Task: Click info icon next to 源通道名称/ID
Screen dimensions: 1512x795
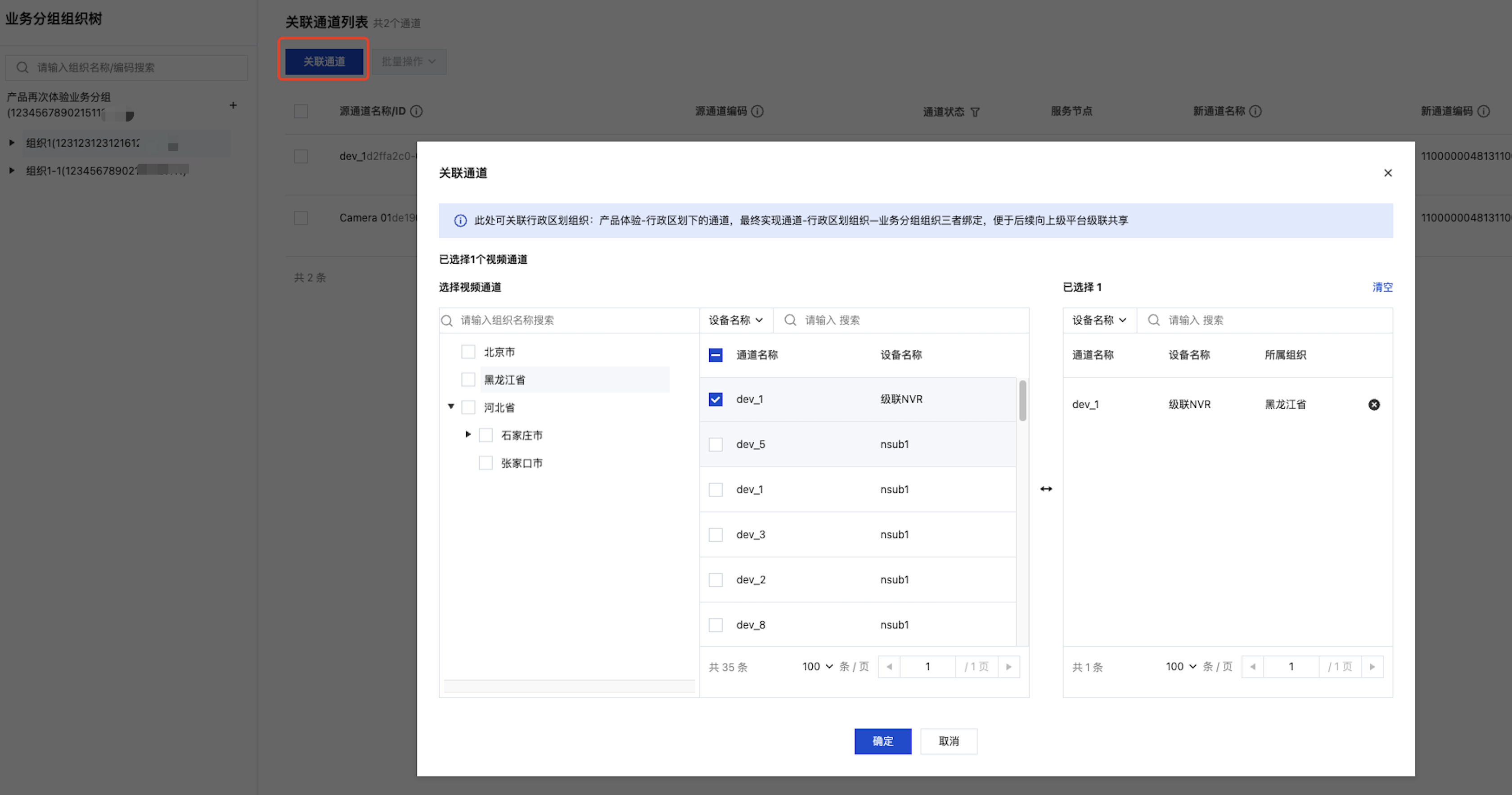Action: [x=416, y=111]
